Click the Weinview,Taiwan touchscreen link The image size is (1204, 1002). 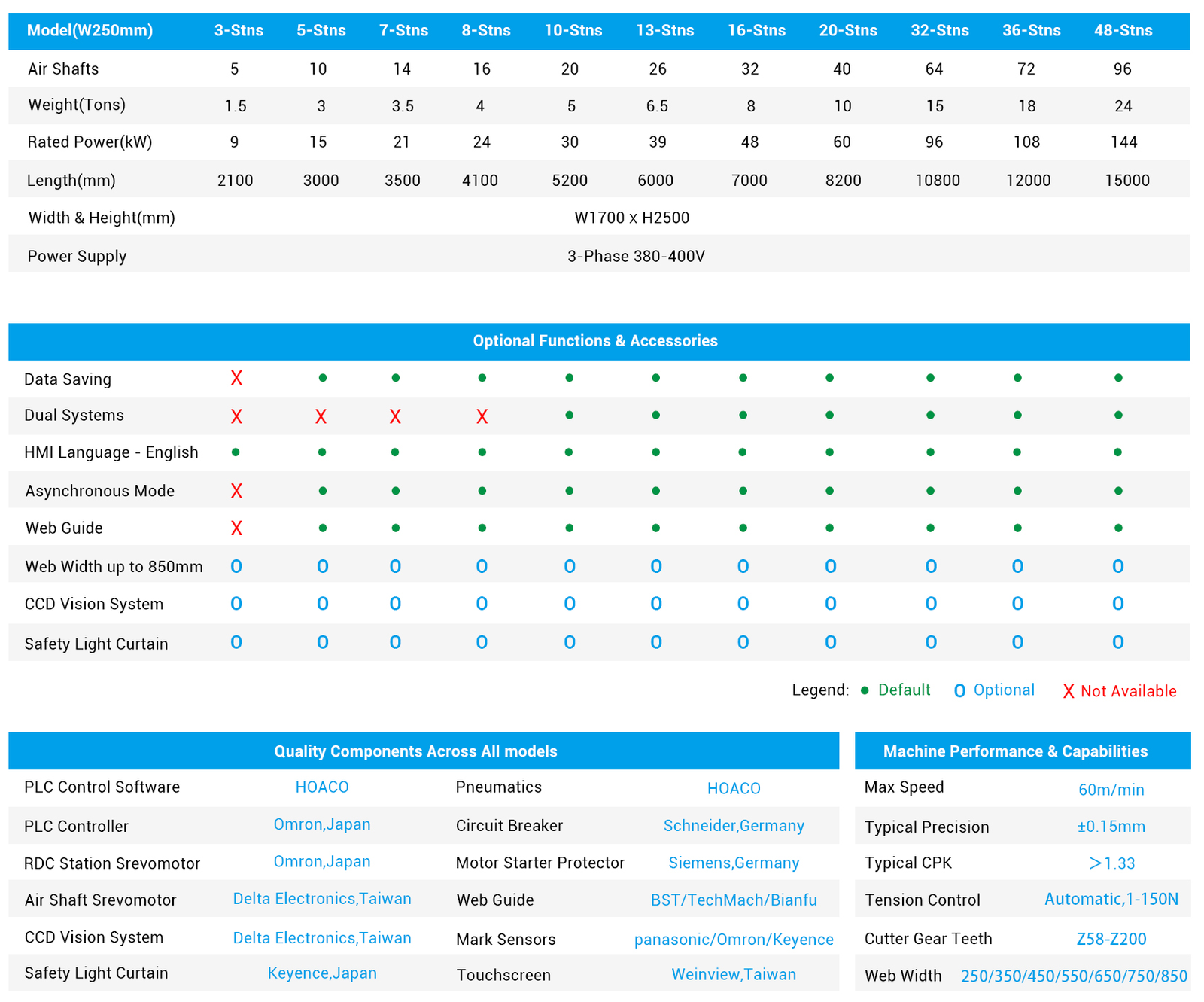pyautogui.click(x=734, y=974)
